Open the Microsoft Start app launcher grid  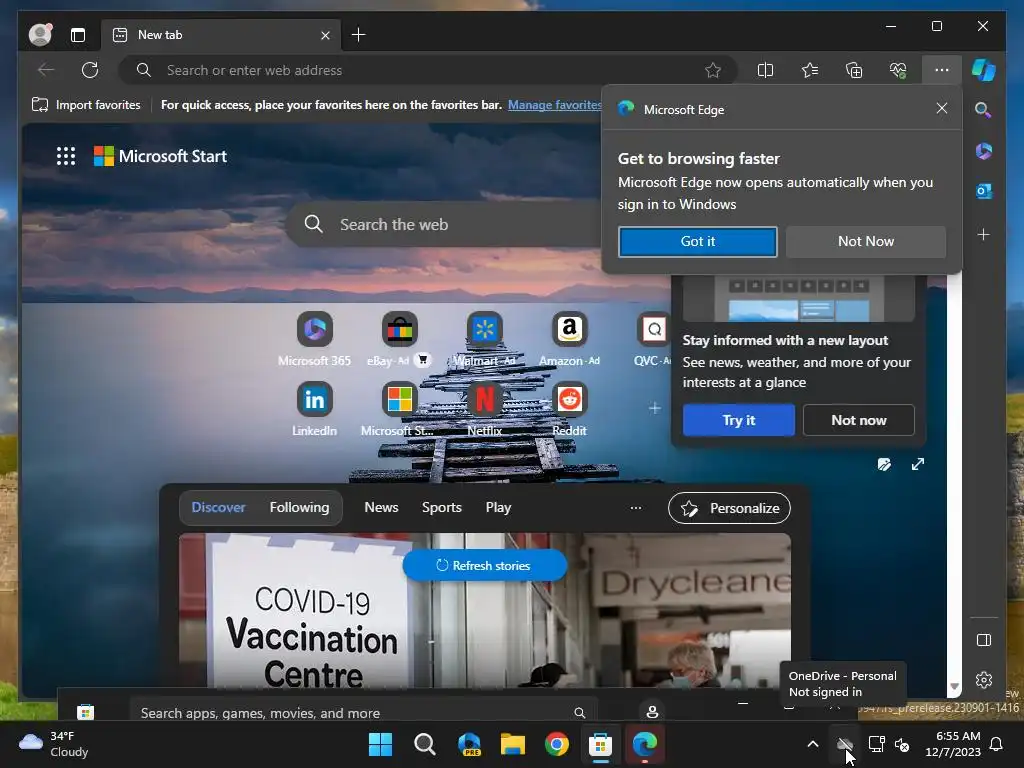tap(66, 156)
